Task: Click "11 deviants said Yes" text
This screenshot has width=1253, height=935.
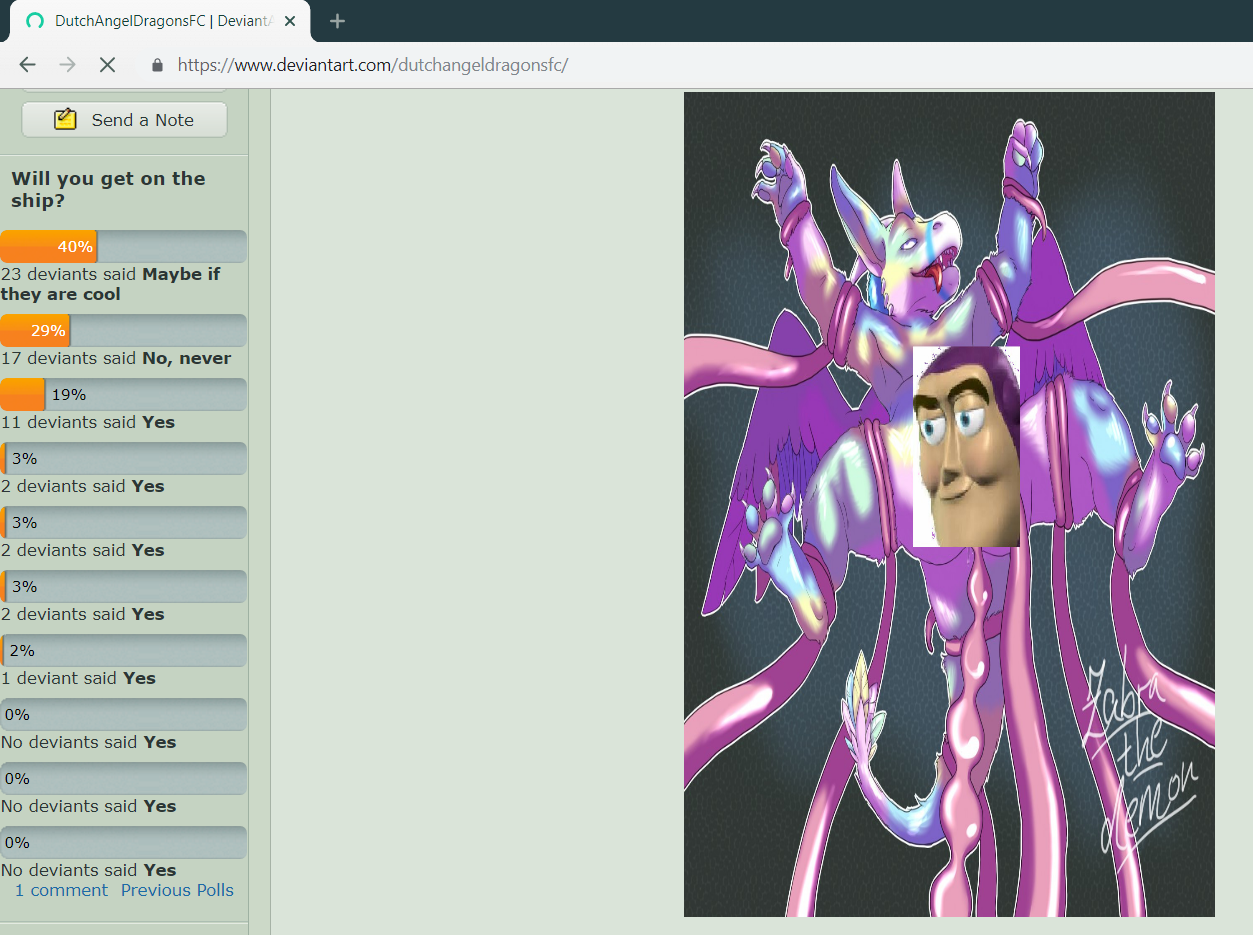Action: click(x=88, y=422)
